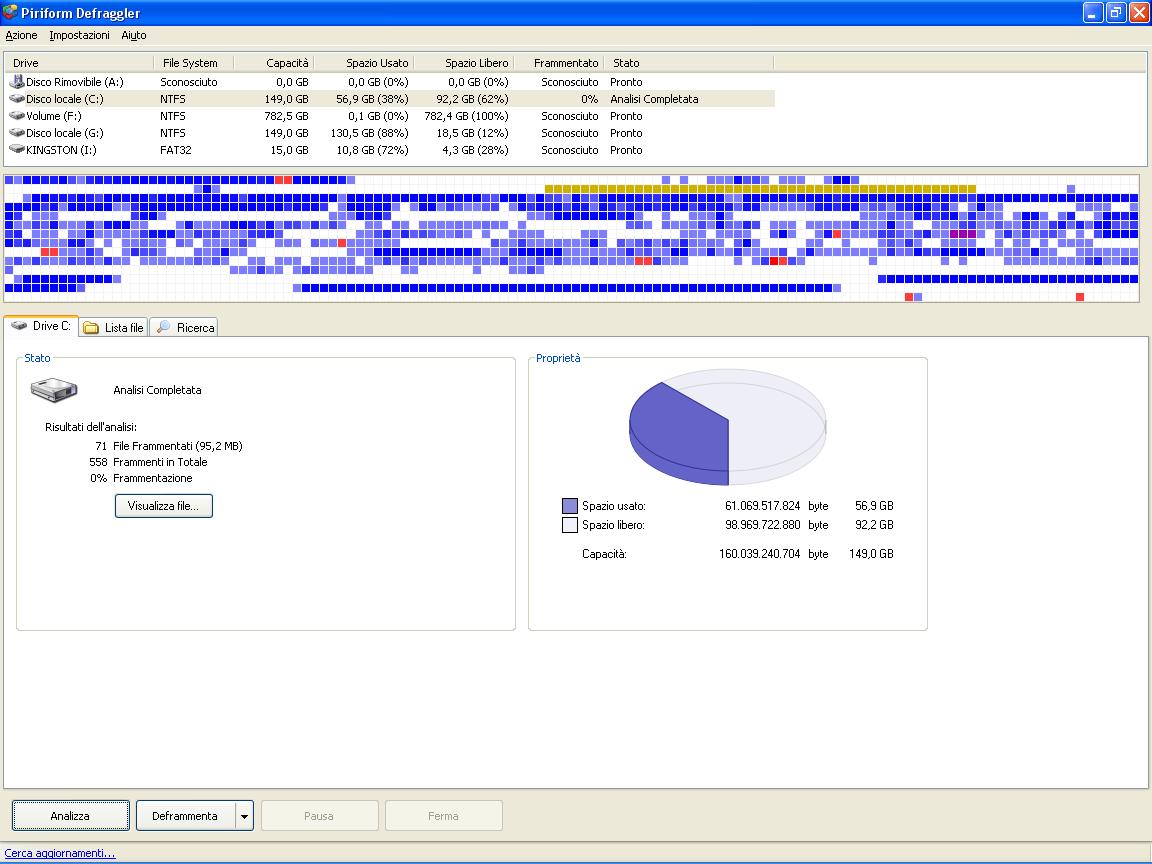
Task: Open the Impostazioni menu
Action: [79, 35]
